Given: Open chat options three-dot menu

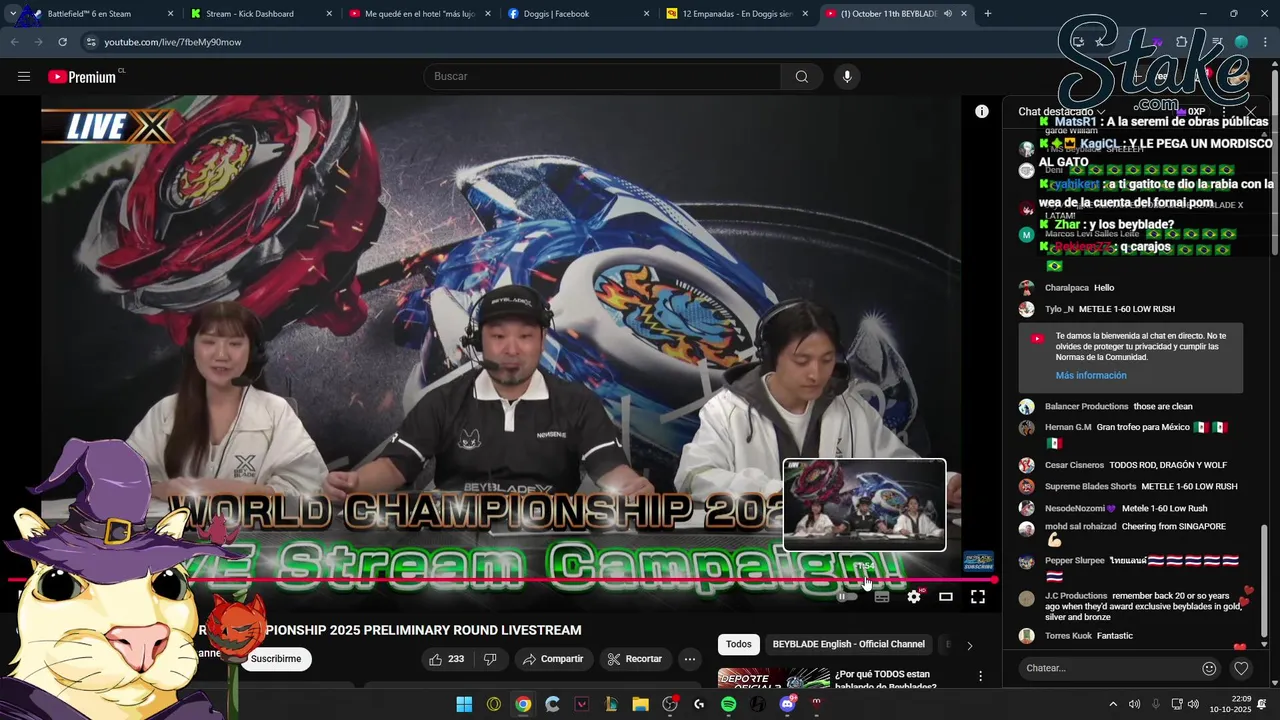Looking at the screenshot, I should [1224, 111].
